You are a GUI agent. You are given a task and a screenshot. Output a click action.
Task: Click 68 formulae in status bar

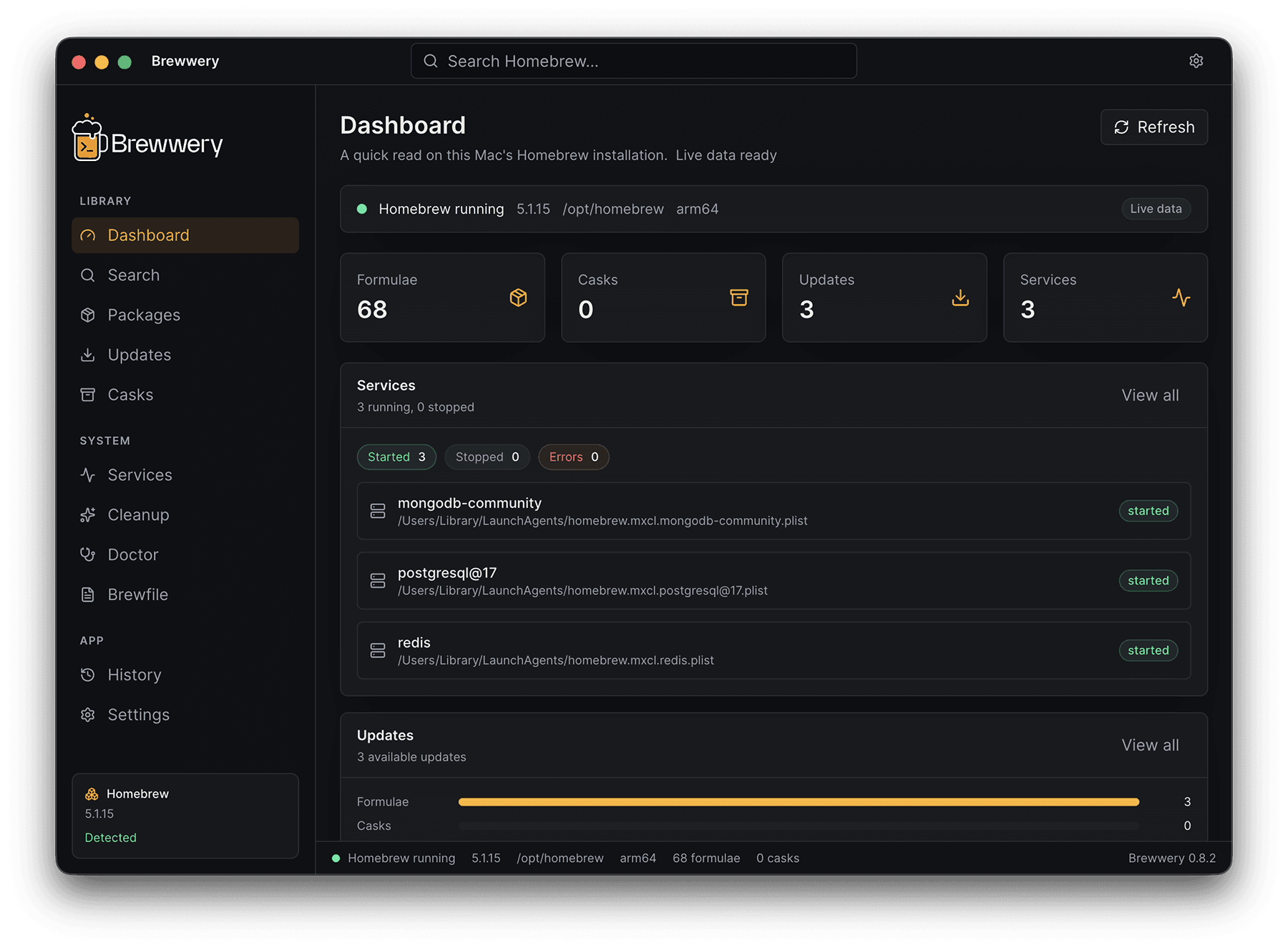coord(706,858)
